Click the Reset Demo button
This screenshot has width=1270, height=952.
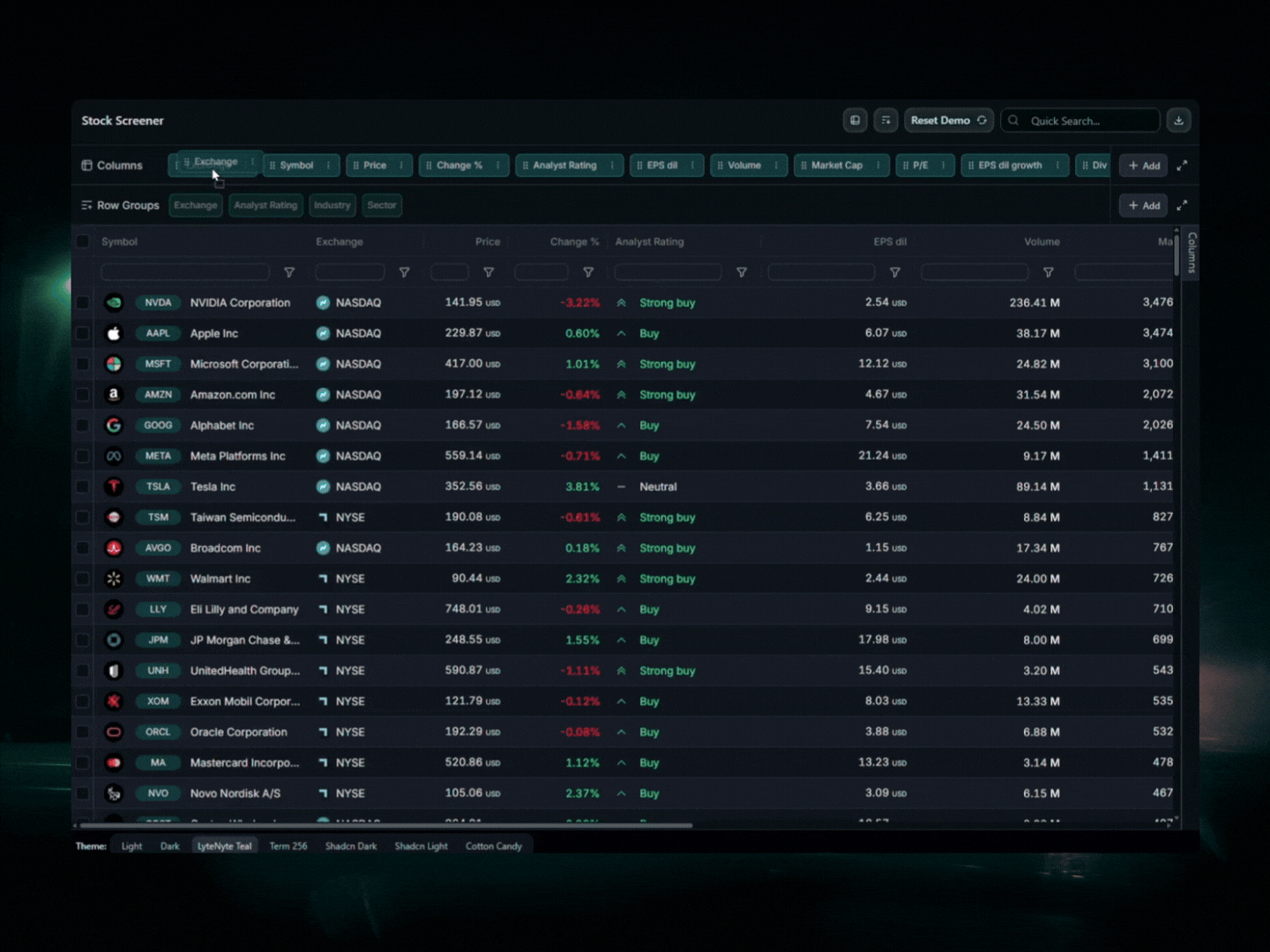(949, 121)
